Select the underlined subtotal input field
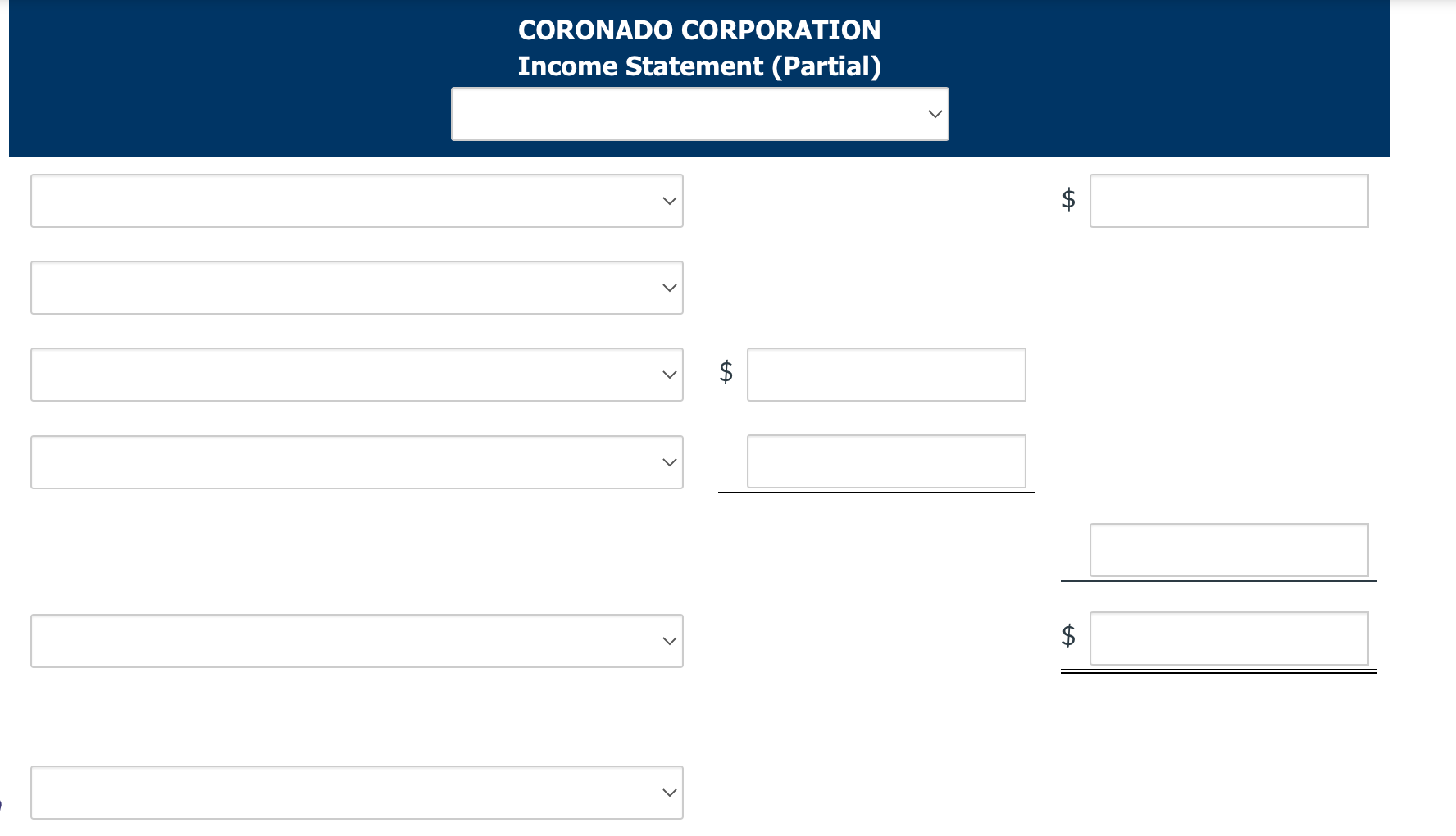Image resolution: width=1456 pixels, height=836 pixels. click(885, 461)
